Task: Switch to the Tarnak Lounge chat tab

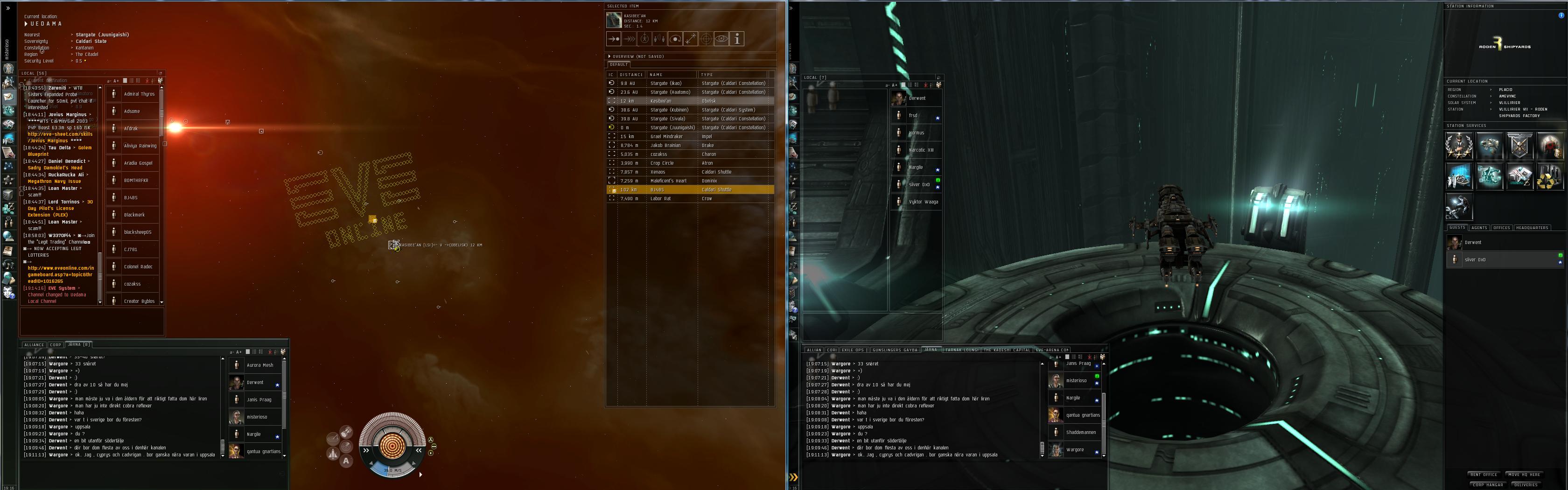Action: point(962,350)
